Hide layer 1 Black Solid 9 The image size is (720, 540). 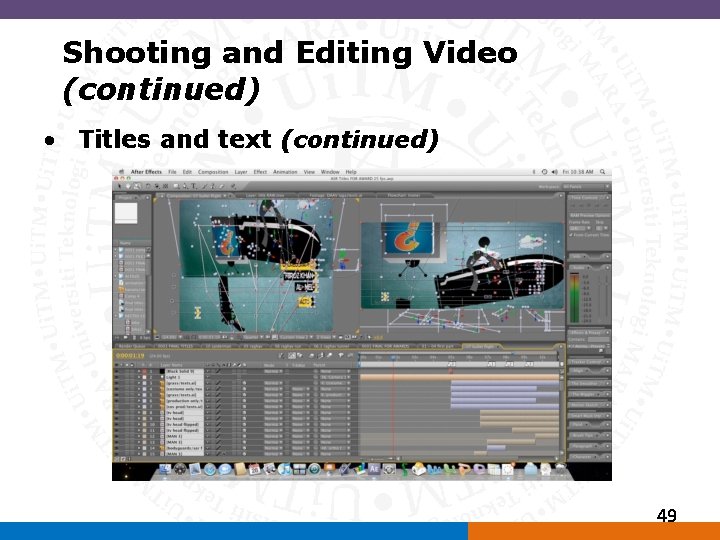coord(117,371)
